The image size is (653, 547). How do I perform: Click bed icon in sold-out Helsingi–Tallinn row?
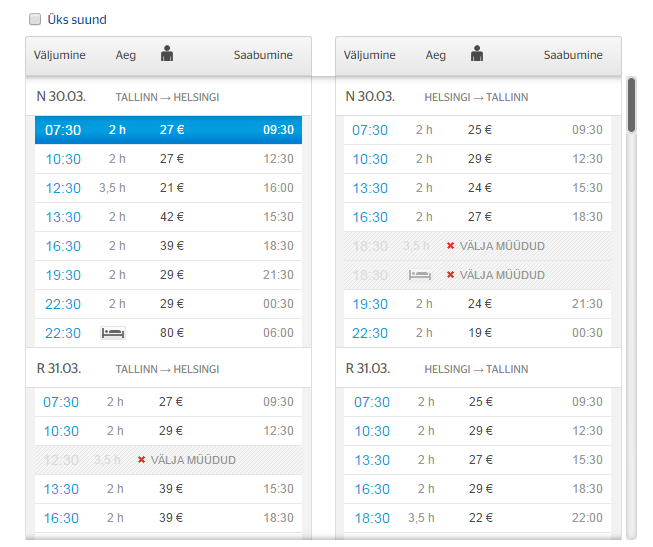click(x=419, y=275)
